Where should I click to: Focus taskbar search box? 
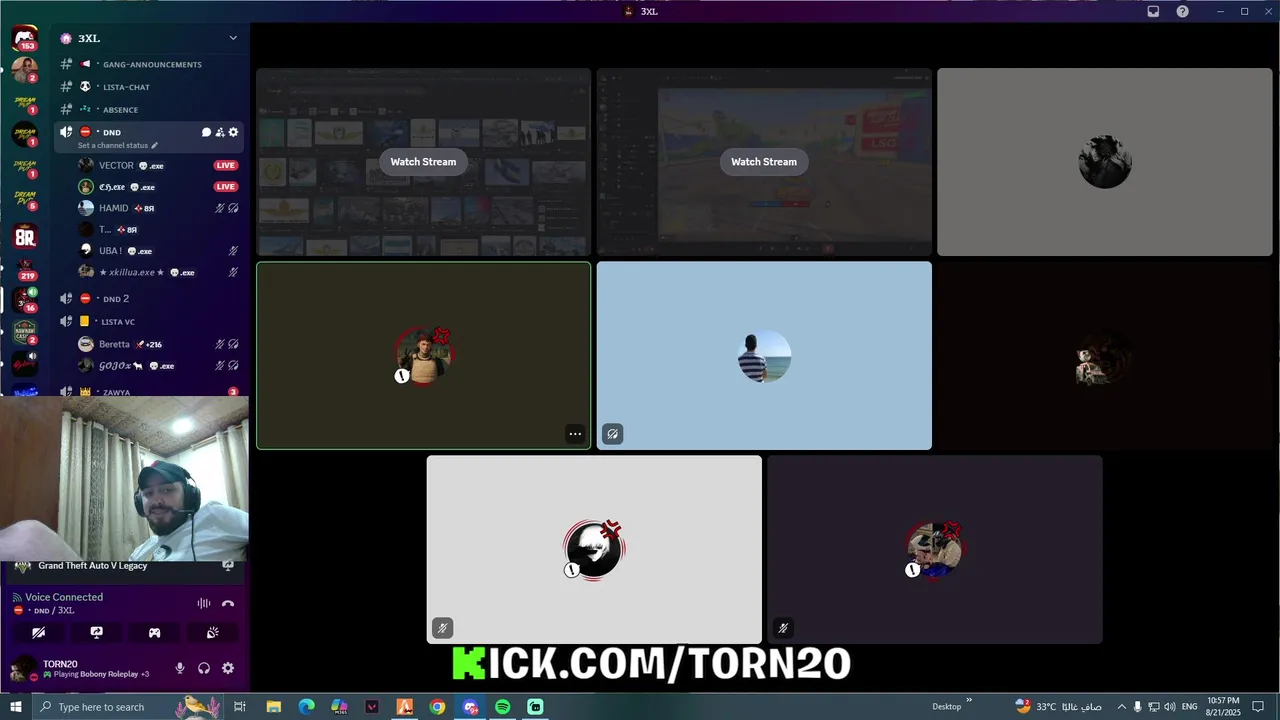click(130, 707)
